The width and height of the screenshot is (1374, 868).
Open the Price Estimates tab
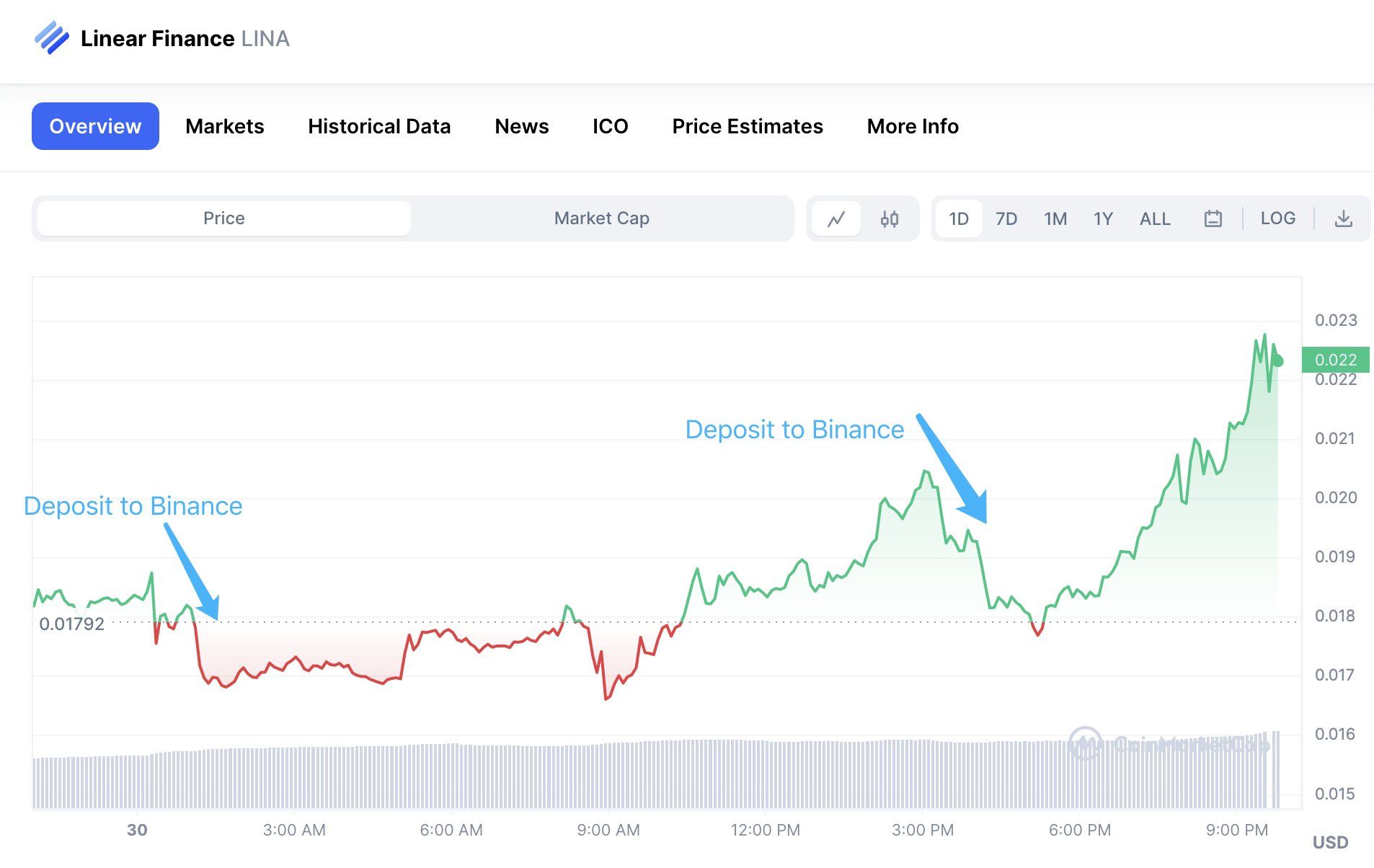[x=747, y=126]
